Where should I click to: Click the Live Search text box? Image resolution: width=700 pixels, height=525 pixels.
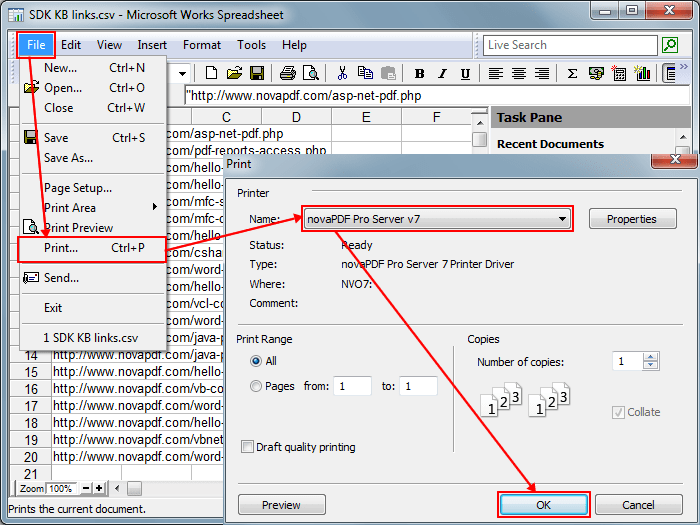pyautogui.click(x=570, y=45)
